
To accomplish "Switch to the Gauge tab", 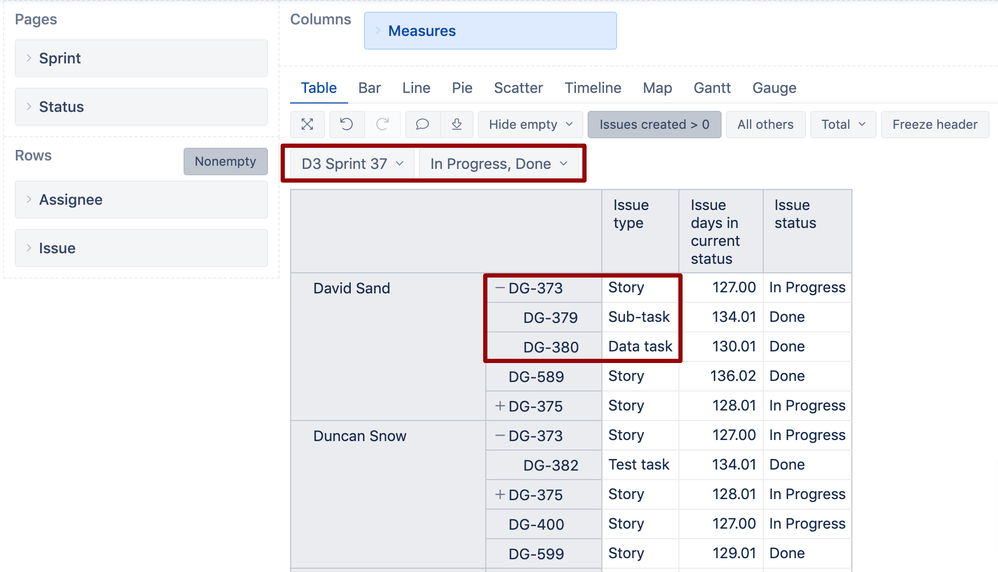I will pyautogui.click(x=774, y=88).
